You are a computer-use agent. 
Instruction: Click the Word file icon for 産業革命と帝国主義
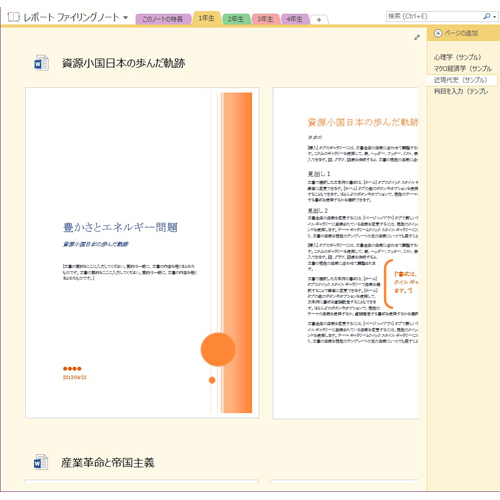point(41,462)
